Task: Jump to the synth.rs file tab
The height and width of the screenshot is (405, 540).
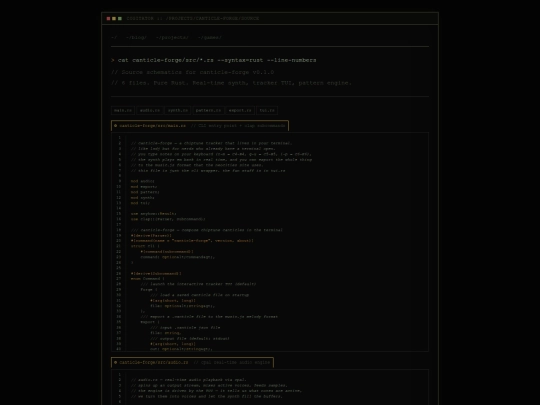Action: (x=178, y=111)
